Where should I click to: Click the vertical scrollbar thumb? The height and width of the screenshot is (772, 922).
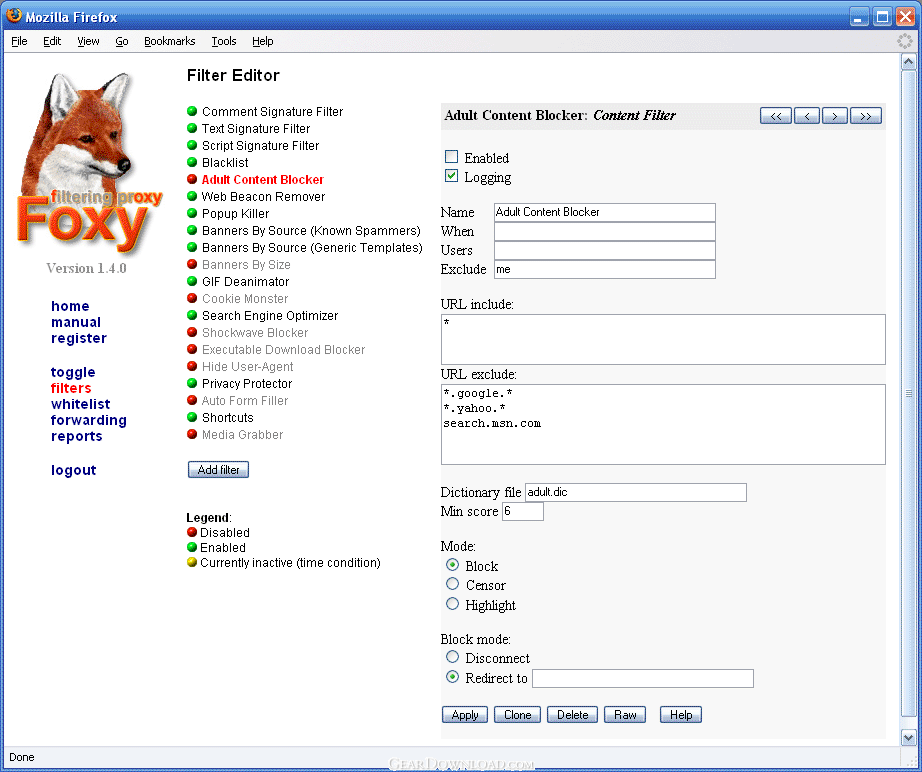[908, 393]
